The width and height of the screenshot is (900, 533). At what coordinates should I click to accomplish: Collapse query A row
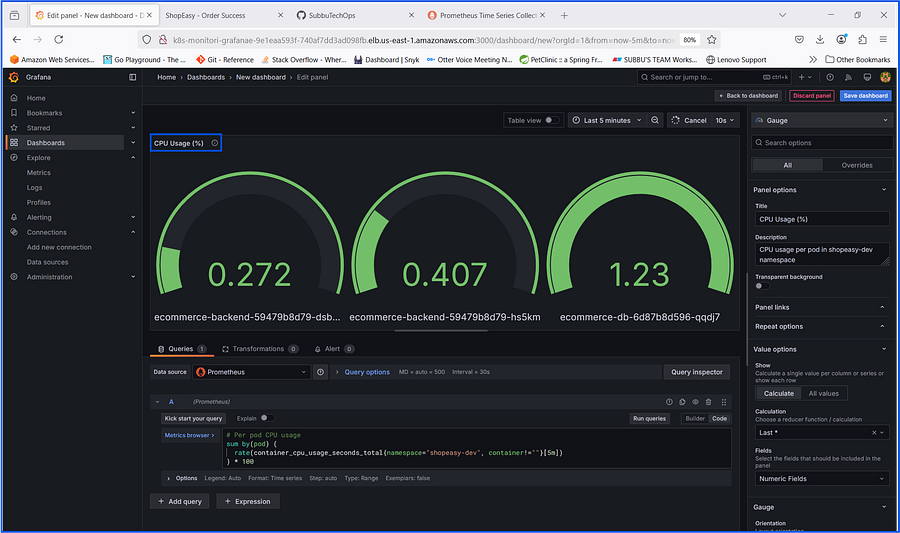[158, 402]
